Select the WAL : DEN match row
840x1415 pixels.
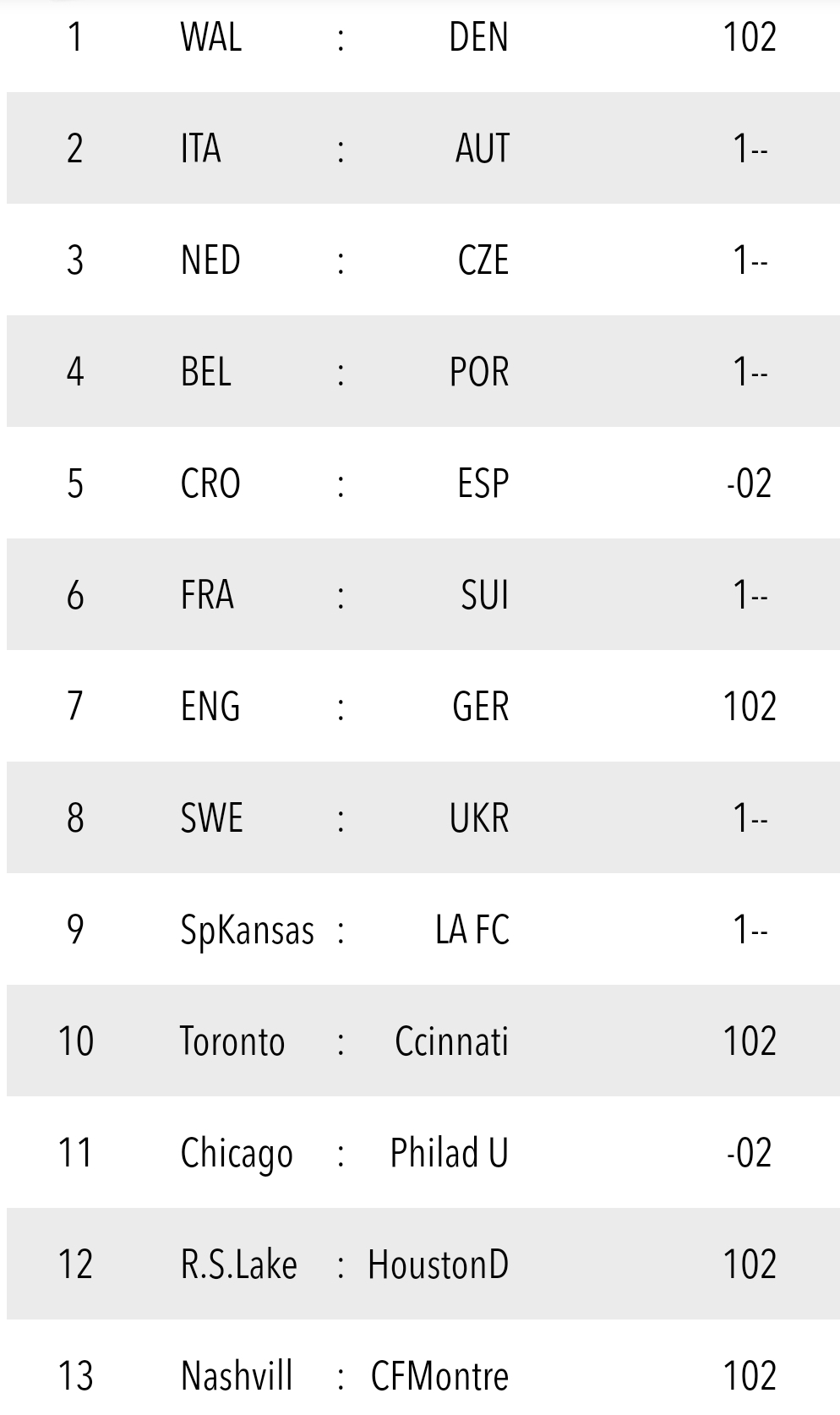[x=423, y=37]
